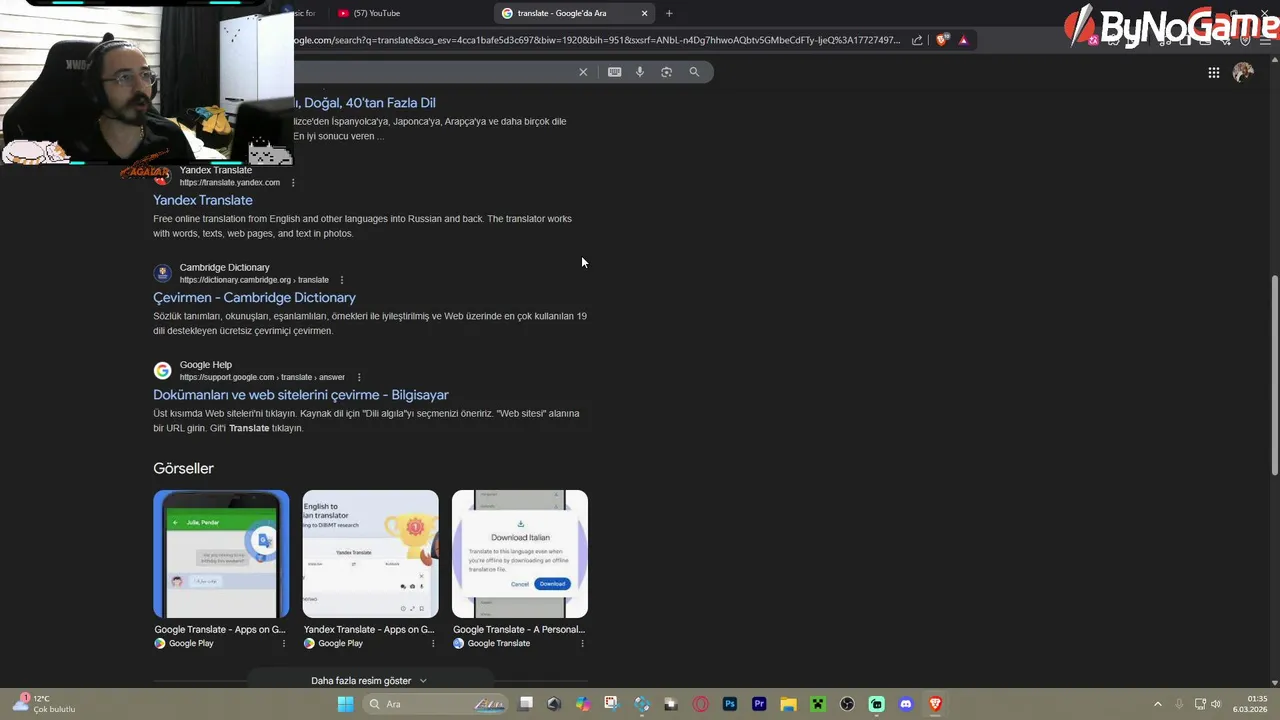Open File Explorer from the taskbar
Screen dimensions: 1280x720
coord(788,704)
